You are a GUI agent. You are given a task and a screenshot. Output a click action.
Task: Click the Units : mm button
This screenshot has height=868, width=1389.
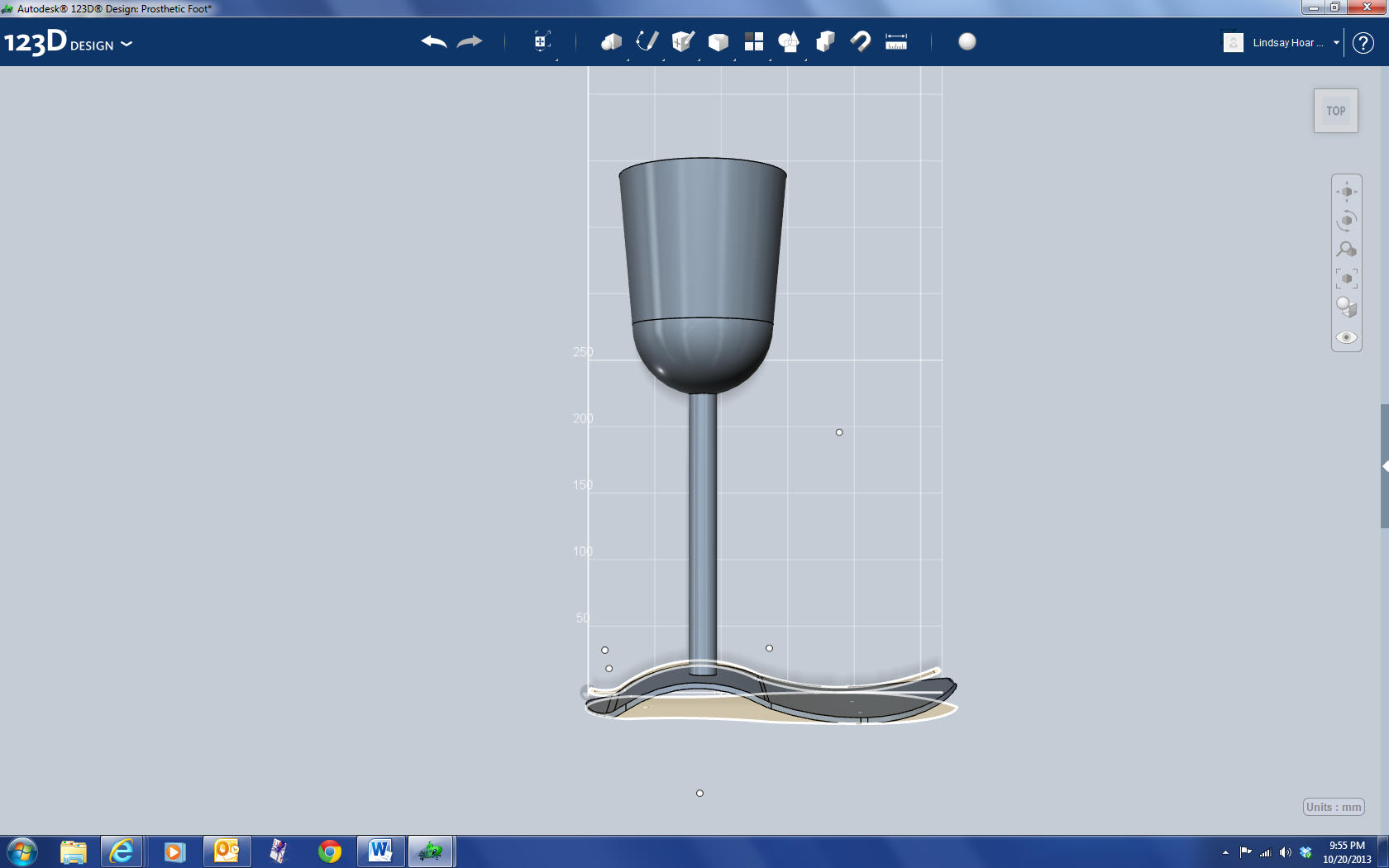(1333, 807)
